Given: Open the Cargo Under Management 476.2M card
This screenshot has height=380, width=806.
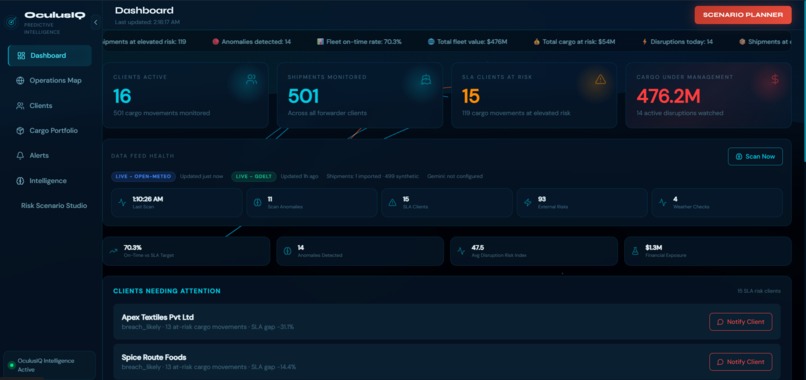Looking at the screenshot, I should click(x=708, y=95).
